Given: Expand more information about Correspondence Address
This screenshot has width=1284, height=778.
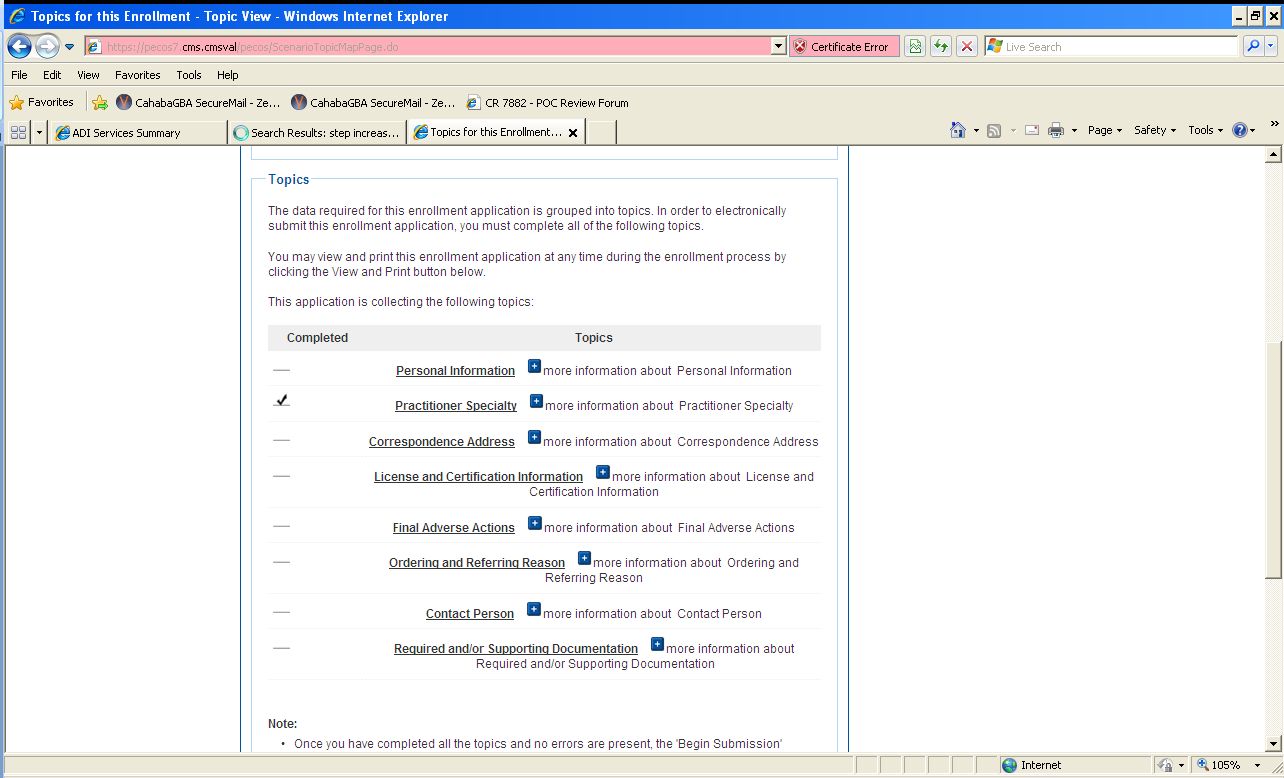Looking at the screenshot, I should pos(534,438).
